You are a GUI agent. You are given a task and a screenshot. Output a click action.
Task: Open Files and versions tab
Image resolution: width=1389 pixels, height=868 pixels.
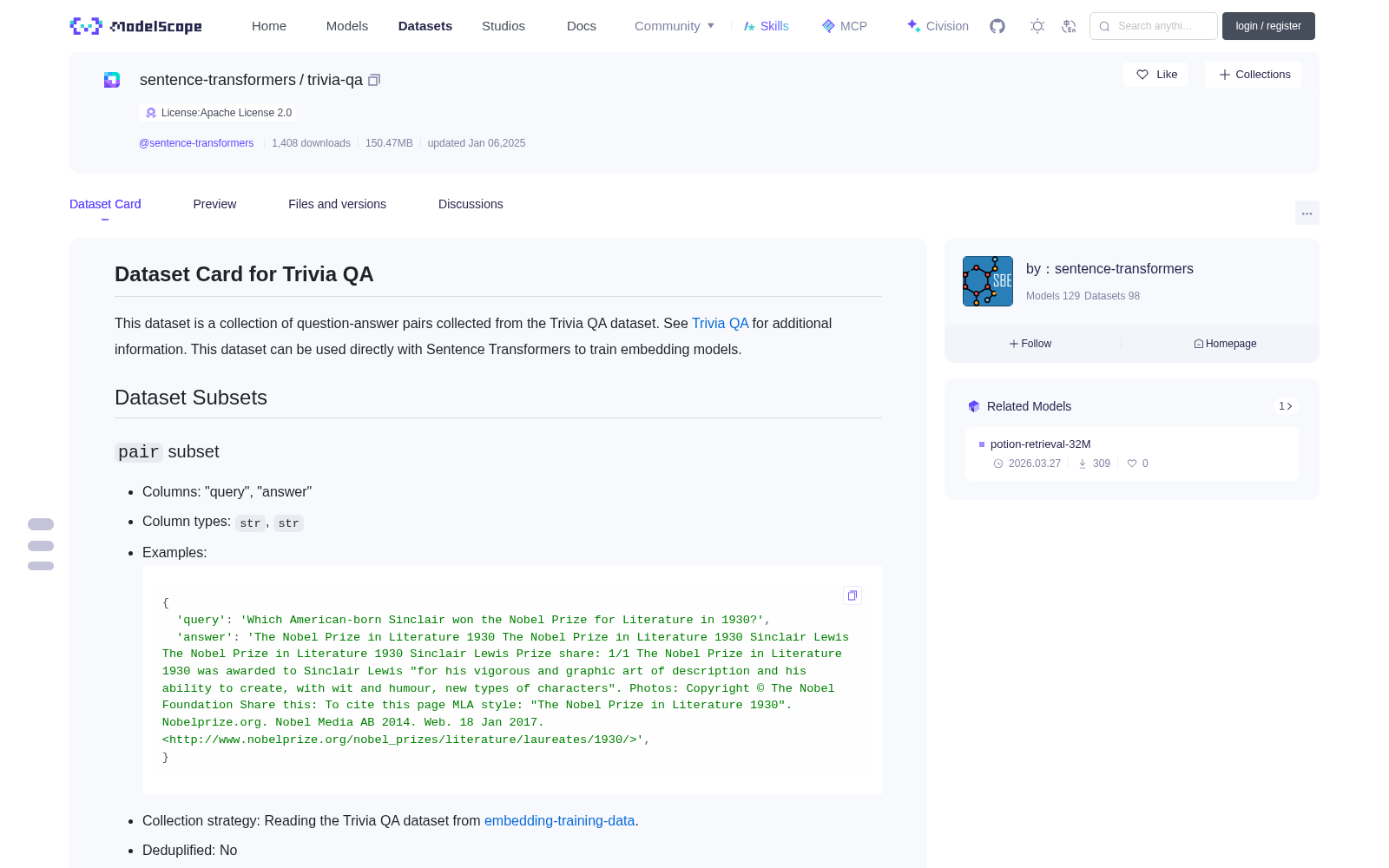pyautogui.click(x=337, y=204)
